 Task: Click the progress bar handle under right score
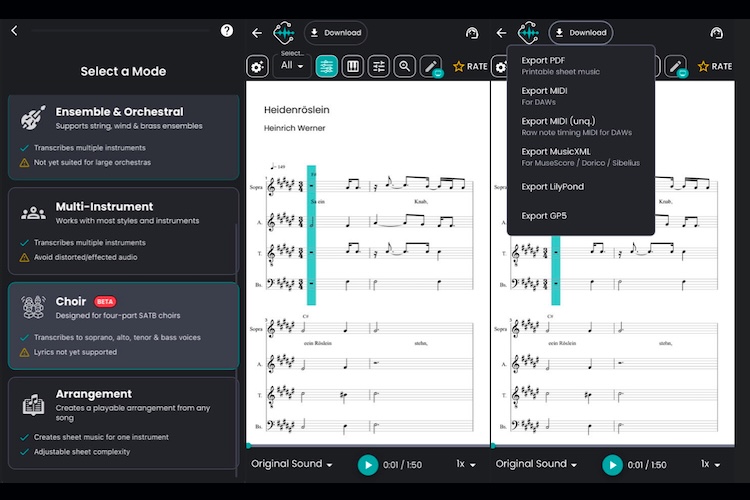pos(493,445)
